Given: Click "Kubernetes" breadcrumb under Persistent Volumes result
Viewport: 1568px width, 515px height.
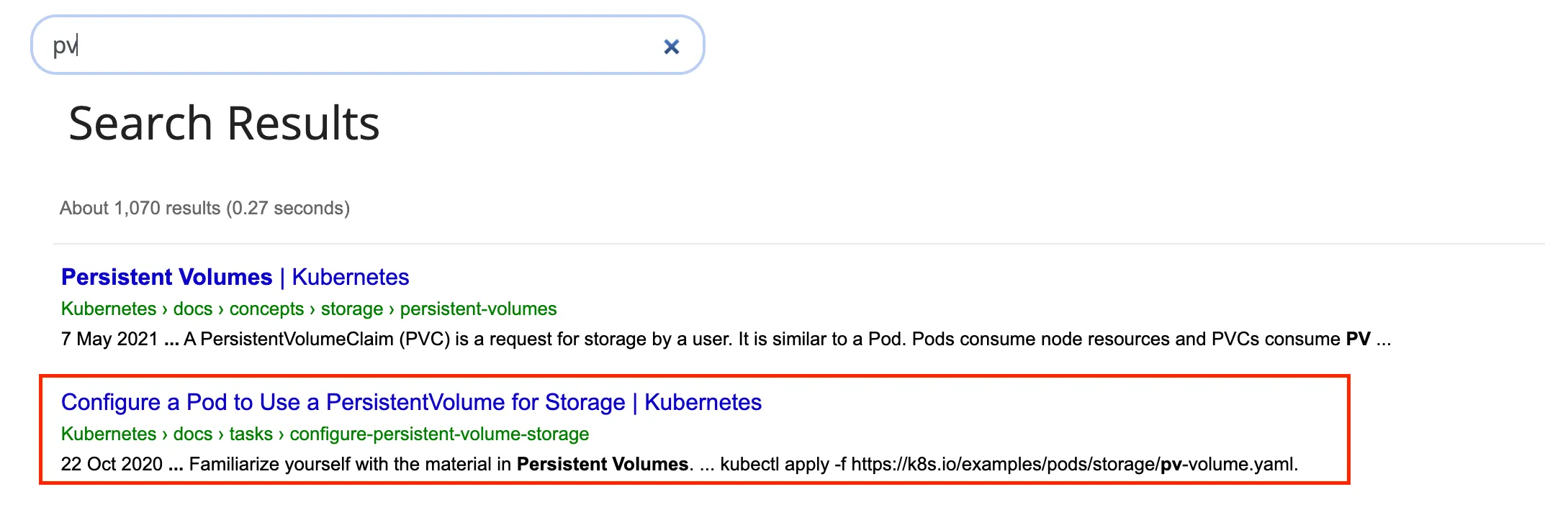Looking at the screenshot, I should [109, 309].
